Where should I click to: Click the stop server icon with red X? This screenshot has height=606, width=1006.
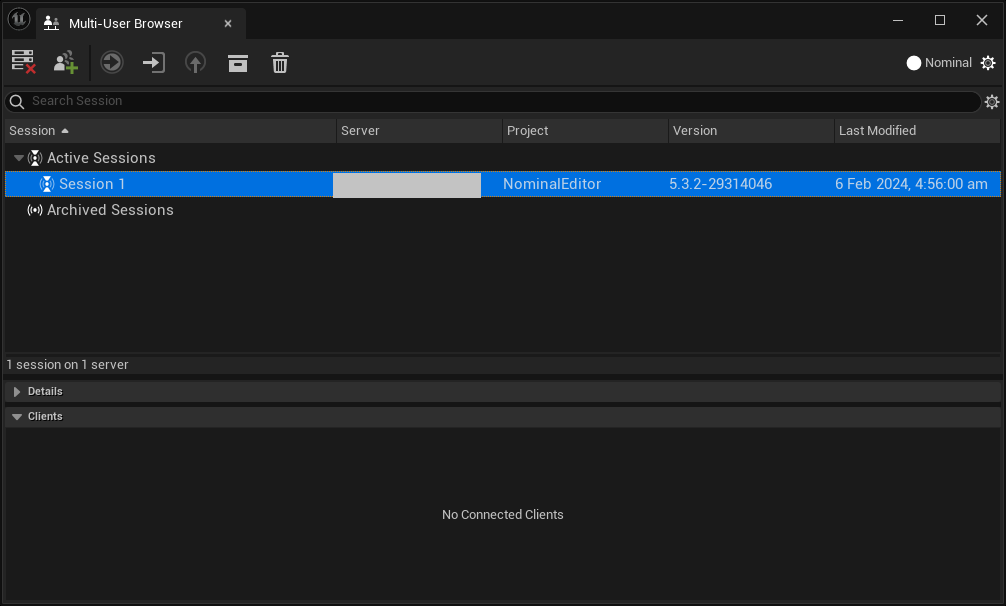[x=24, y=62]
